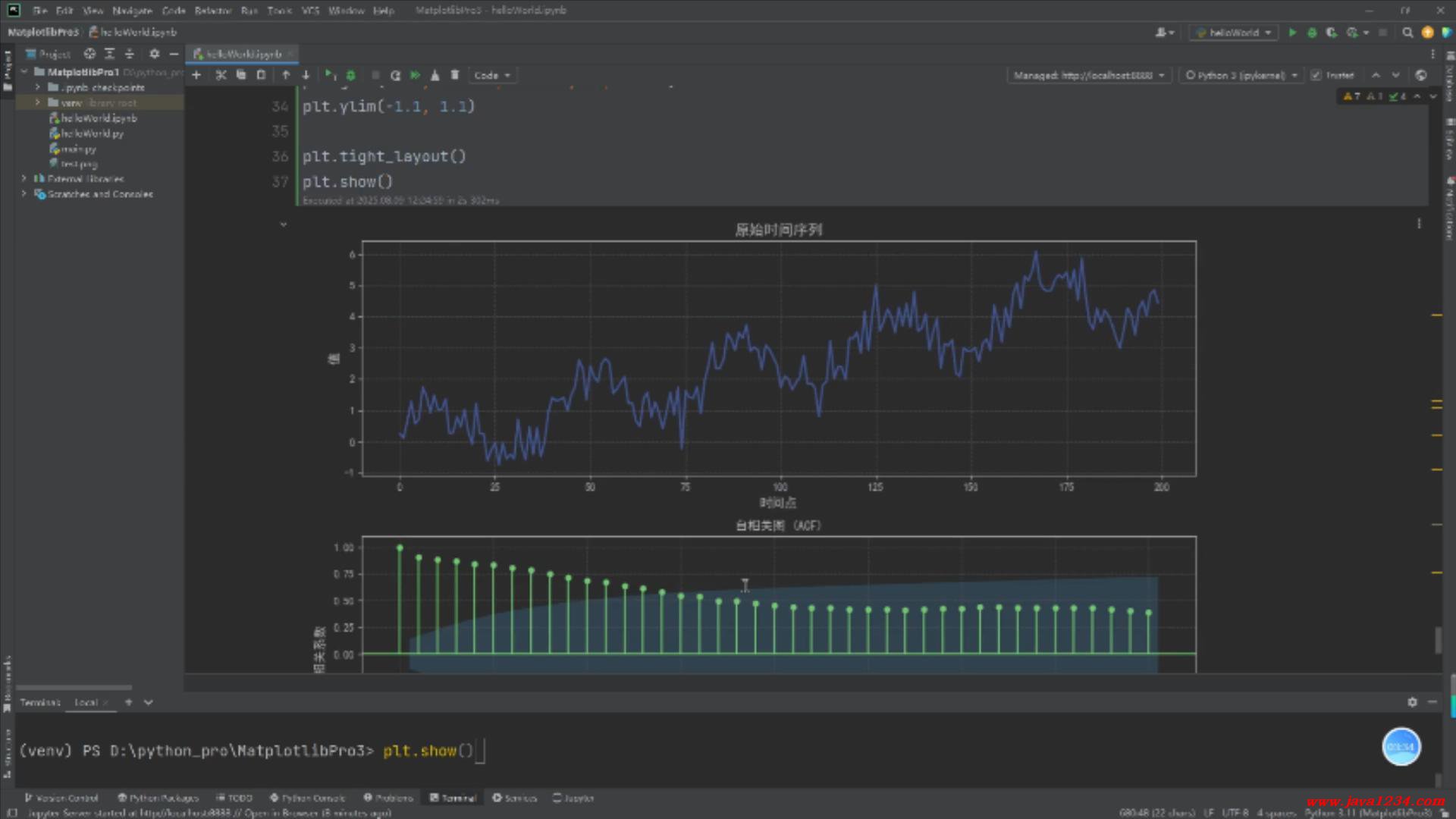Open the Code cell type dropdown
The width and height of the screenshot is (1456, 819).
pyautogui.click(x=491, y=75)
